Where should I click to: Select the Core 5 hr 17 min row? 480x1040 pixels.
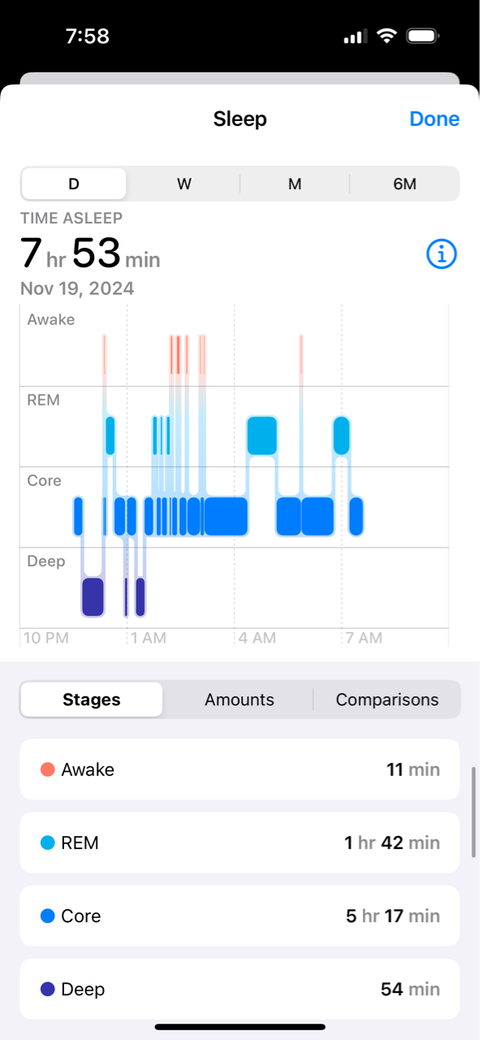point(239,915)
